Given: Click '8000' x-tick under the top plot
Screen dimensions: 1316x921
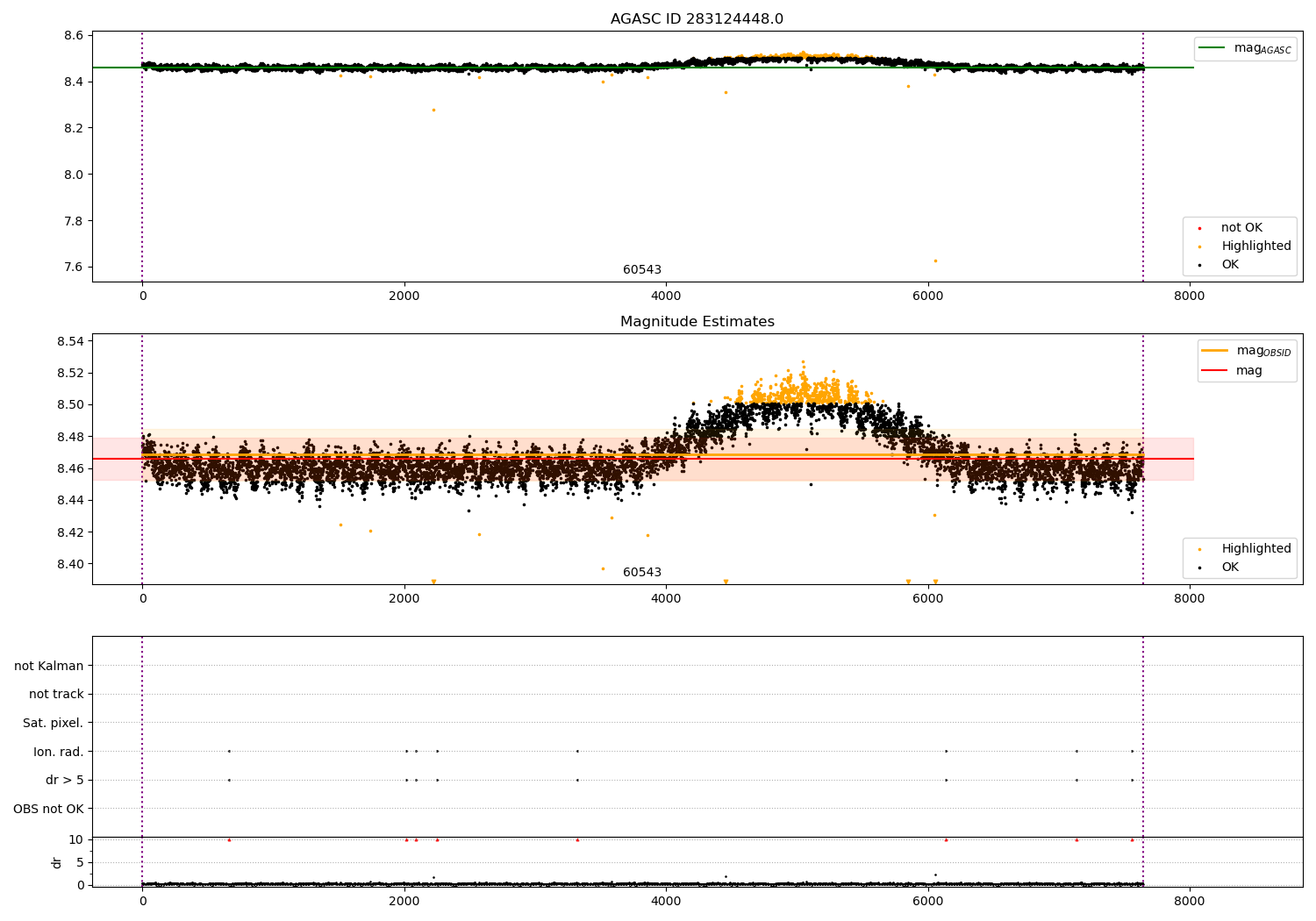Looking at the screenshot, I should [1189, 296].
